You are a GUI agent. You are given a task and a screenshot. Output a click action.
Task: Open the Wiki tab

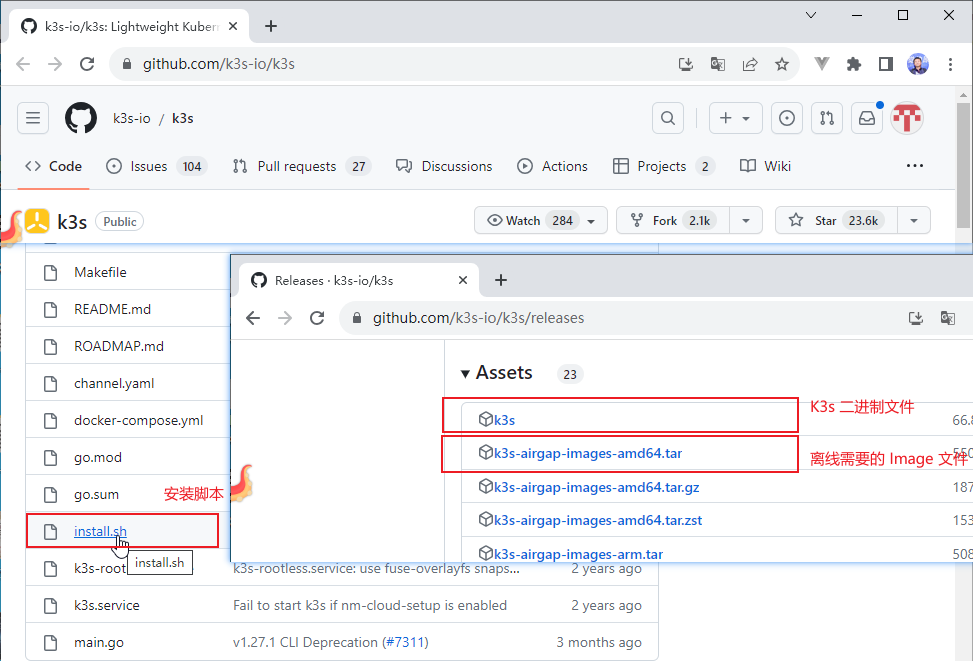pyautogui.click(x=765, y=166)
